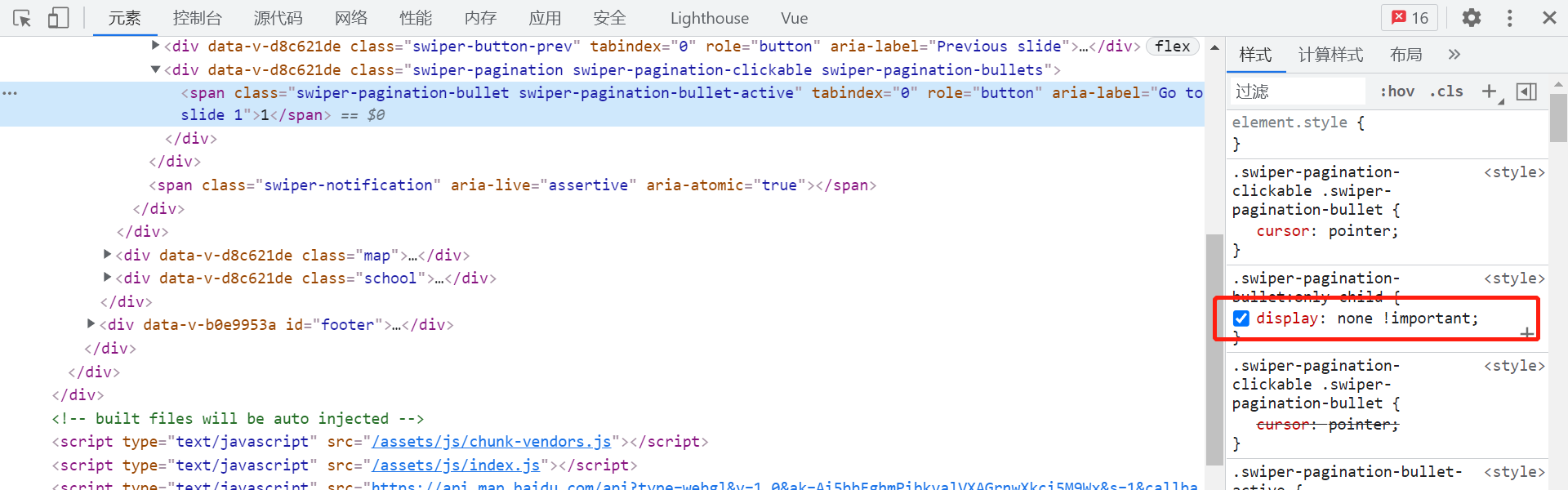1568x490 pixels.
Task: Switch to the 源代码 tab
Action: pos(278,18)
